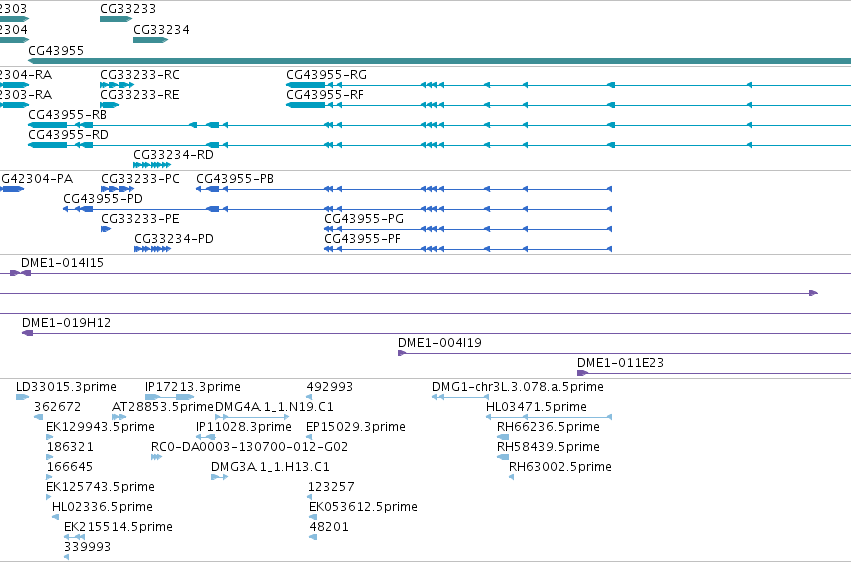The image size is (851, 562).
Task: Click the long CG43955 gene bar
Action: pyautogui.click(x=440, y=61)
